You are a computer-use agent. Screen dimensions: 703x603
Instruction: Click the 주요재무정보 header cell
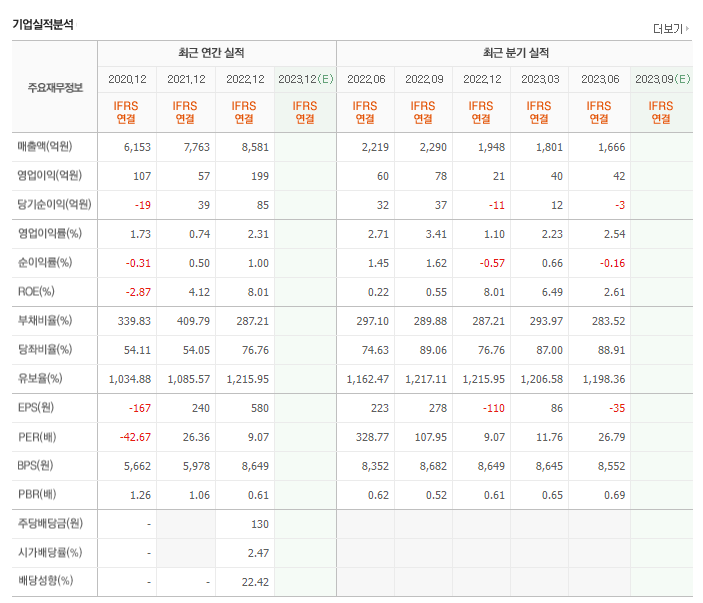coord(55,87)
